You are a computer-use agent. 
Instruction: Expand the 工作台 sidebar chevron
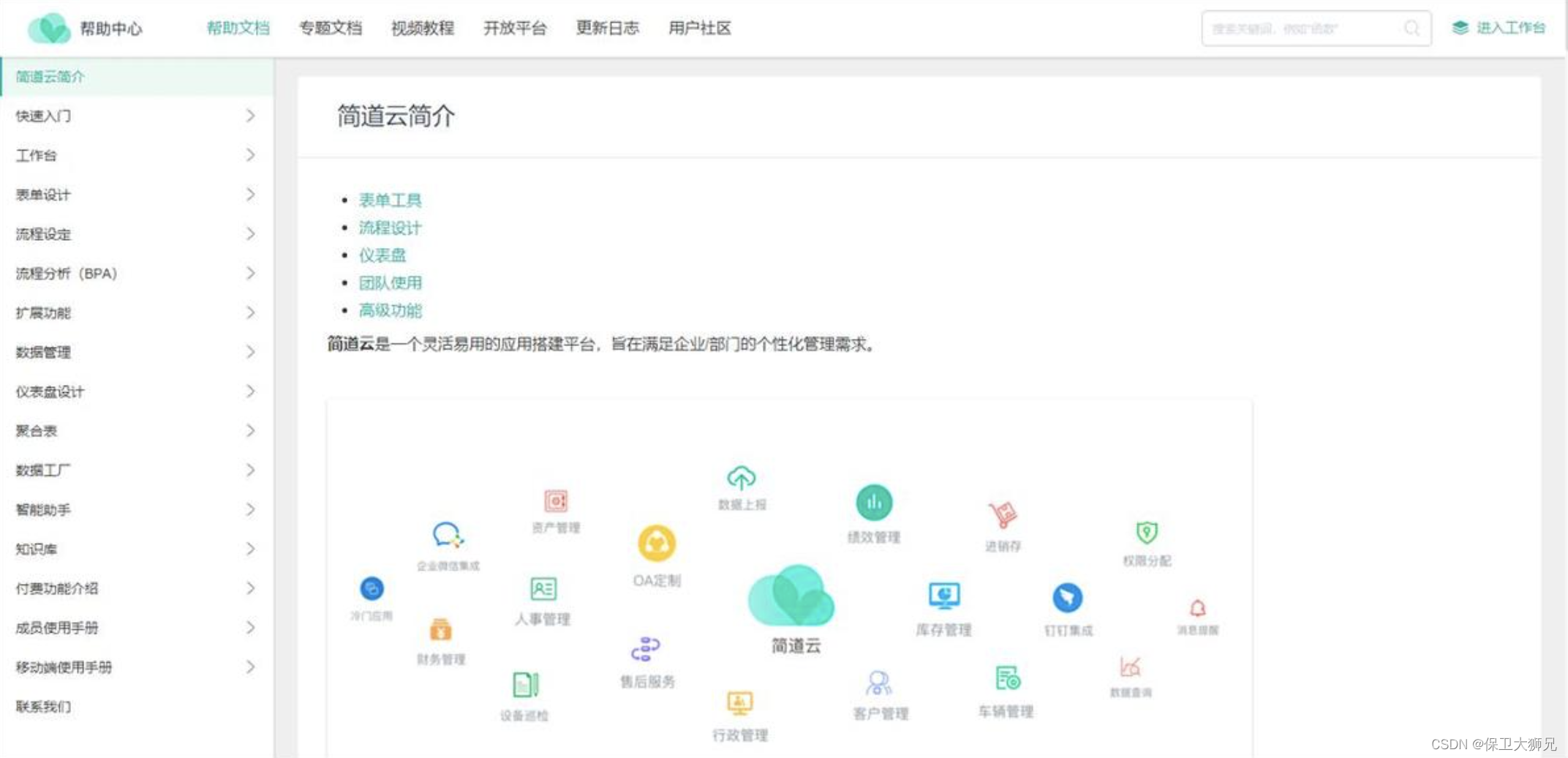(x=250, y=155)
